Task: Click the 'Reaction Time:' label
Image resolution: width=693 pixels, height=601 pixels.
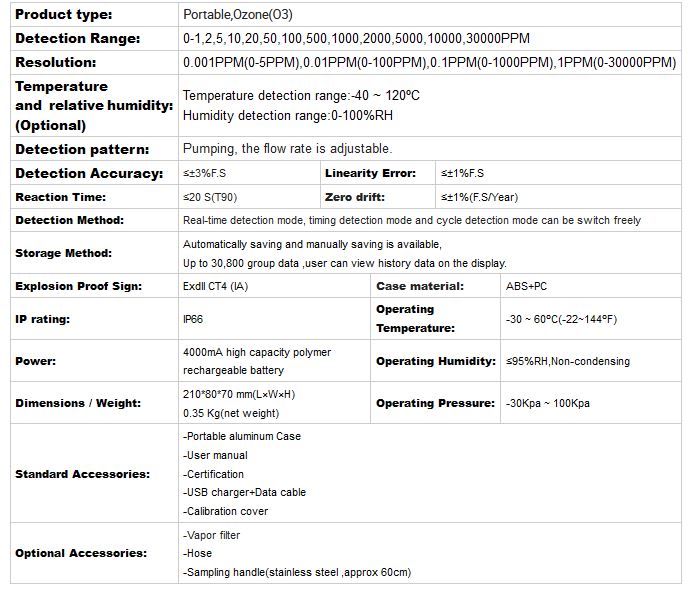Action: (x=61, y=197)
